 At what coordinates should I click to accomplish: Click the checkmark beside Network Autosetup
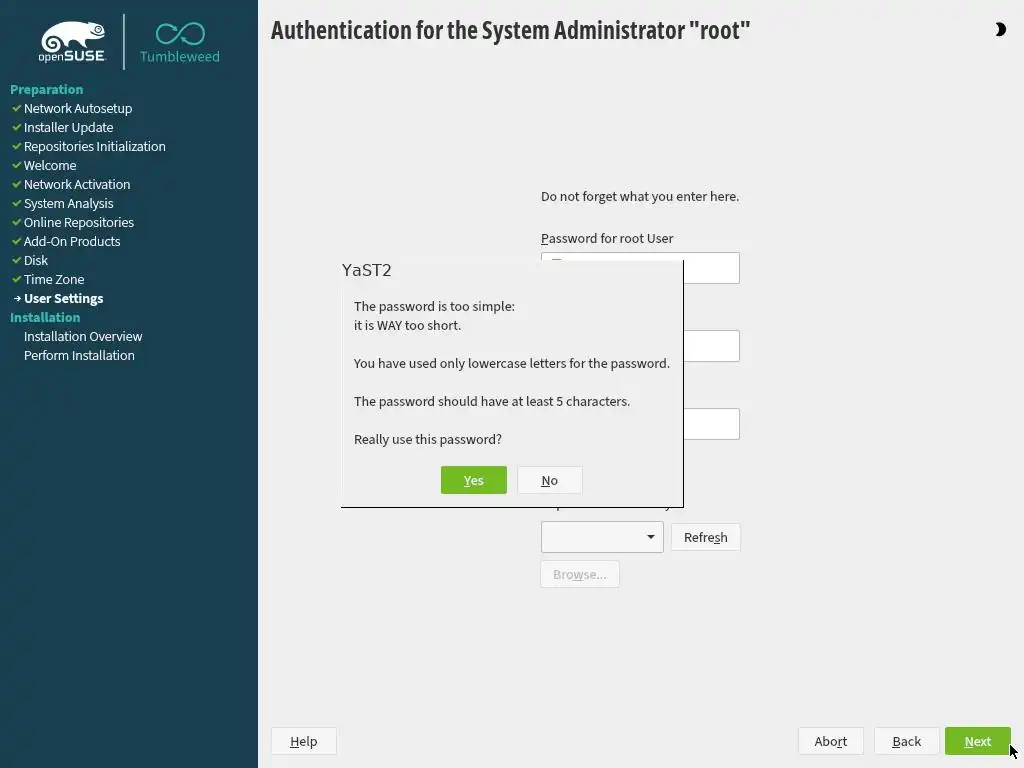[16, 108]
